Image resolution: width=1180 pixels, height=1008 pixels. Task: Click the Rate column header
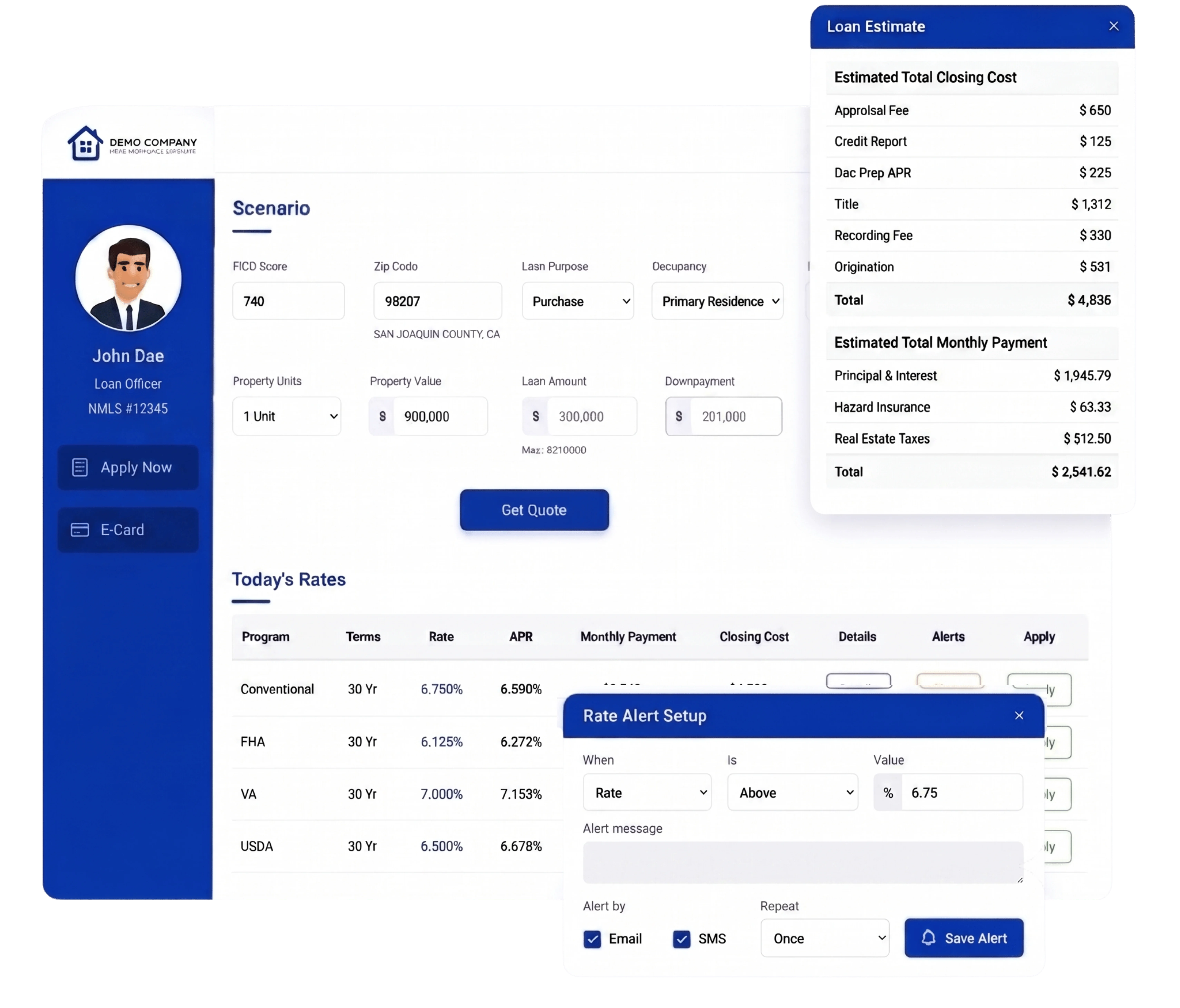point(441,637)
